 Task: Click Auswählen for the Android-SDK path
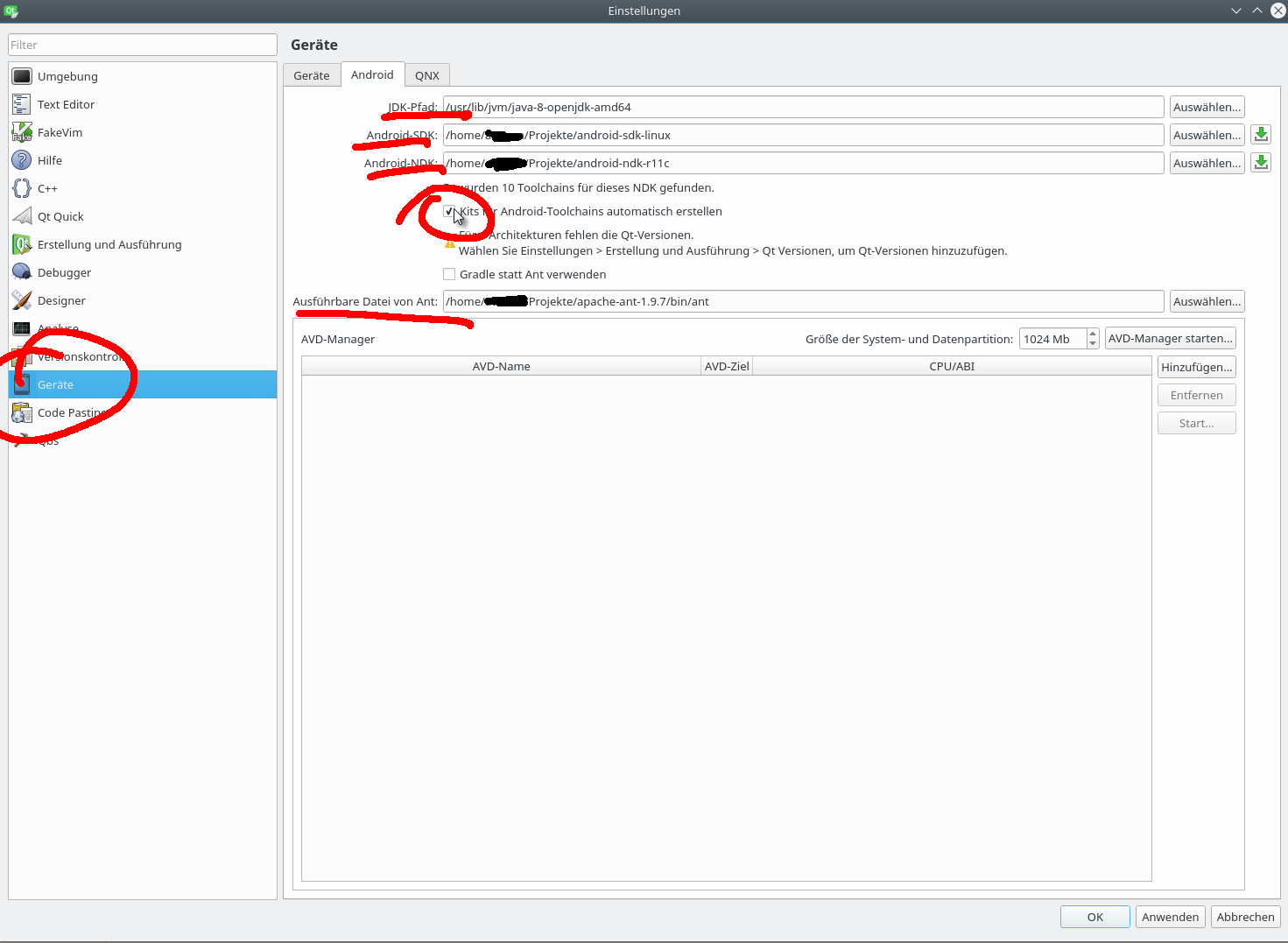coord(1207,135)
